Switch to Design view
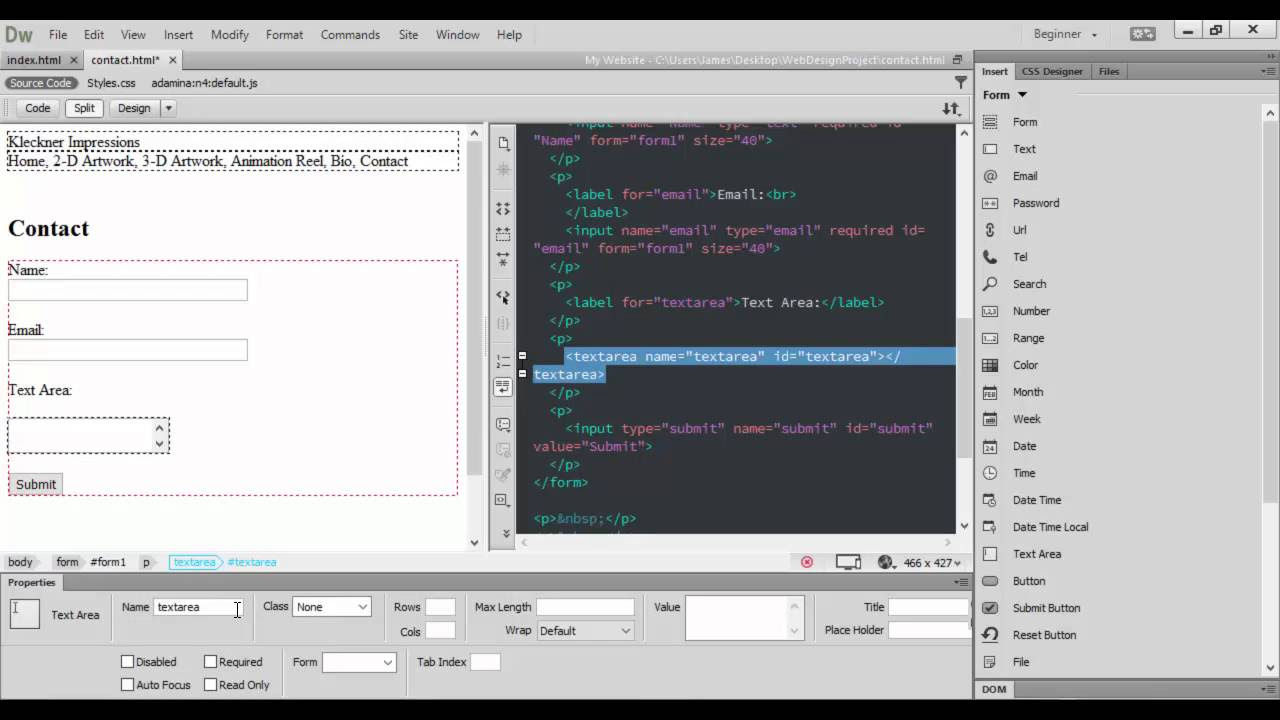Viewport: 1280px width, 720px height. point(134,108)
